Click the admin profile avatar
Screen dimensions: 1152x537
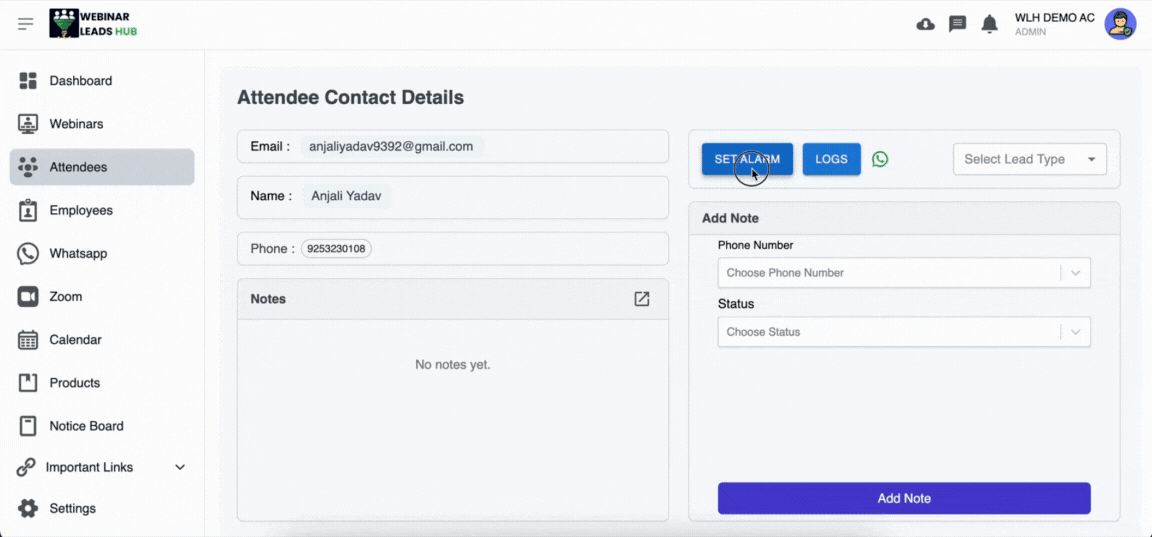point(1120,24)
